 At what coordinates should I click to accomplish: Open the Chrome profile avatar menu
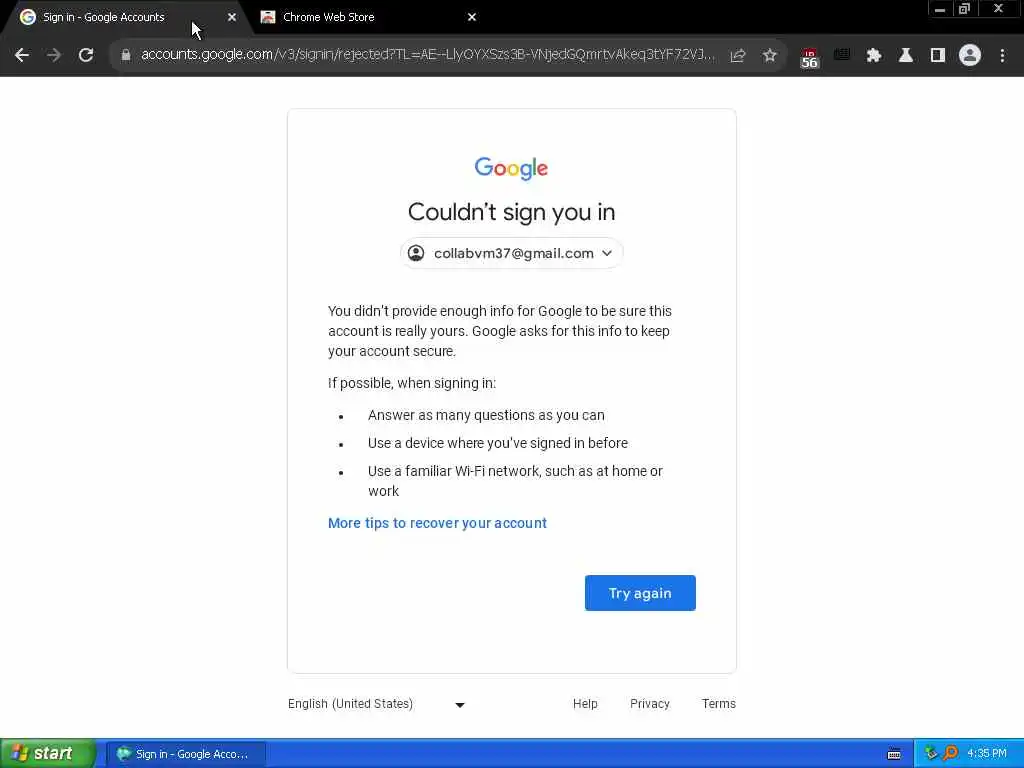tap(970, 56)
